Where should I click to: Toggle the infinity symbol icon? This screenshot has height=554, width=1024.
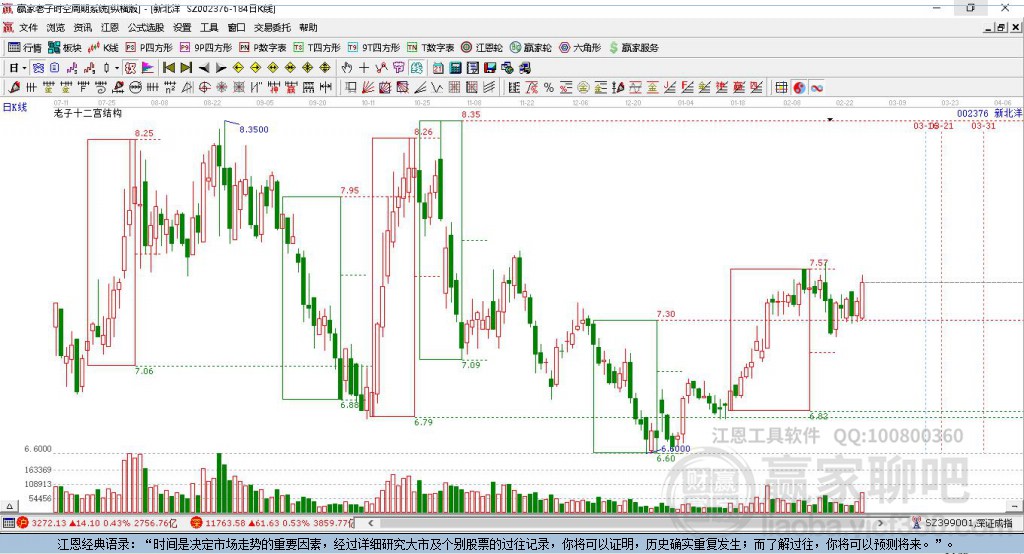[x=816, y=88]
